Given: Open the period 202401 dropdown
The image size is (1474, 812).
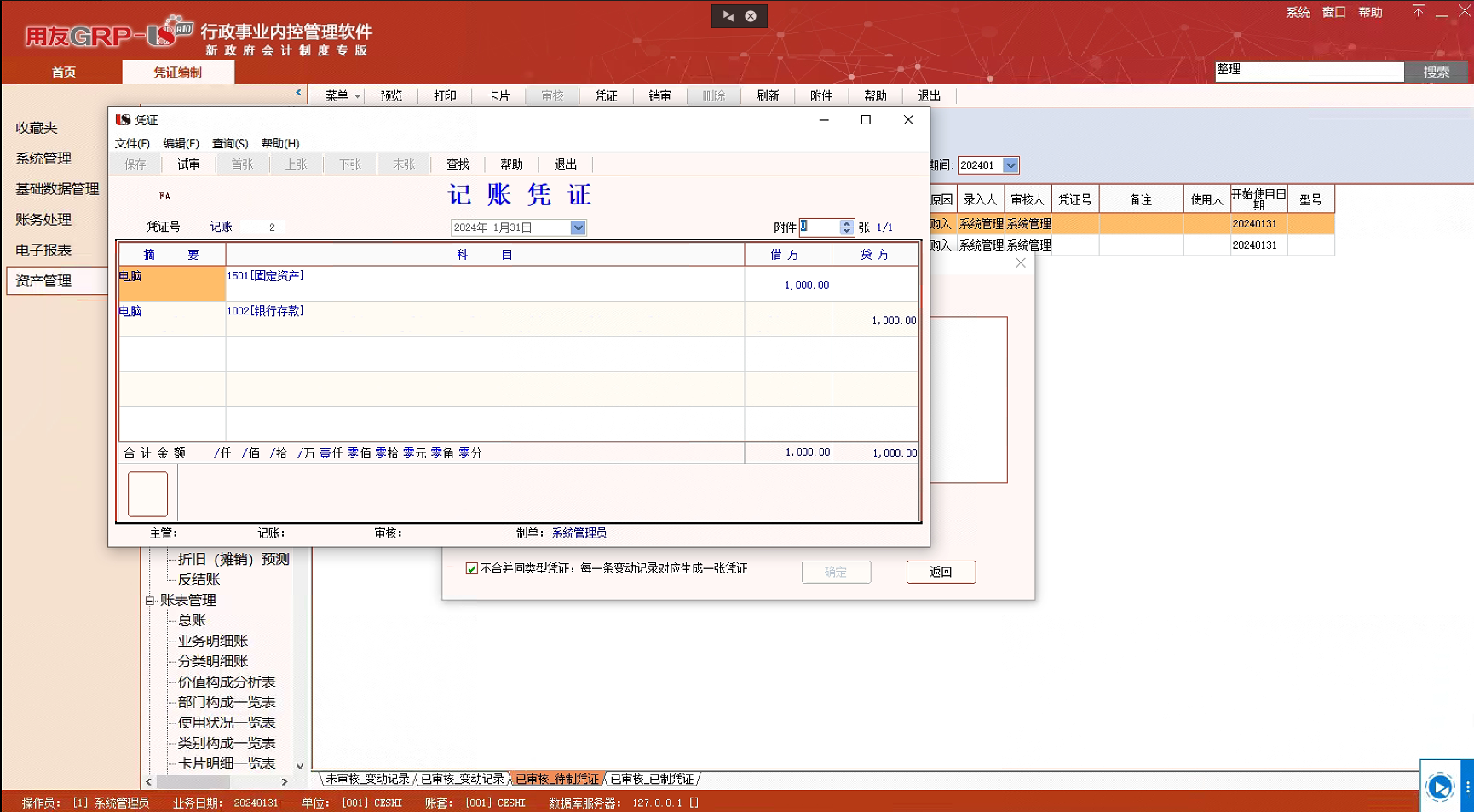Looking at the screenshot, I should pyautogui.click(x=1010, y=165).
